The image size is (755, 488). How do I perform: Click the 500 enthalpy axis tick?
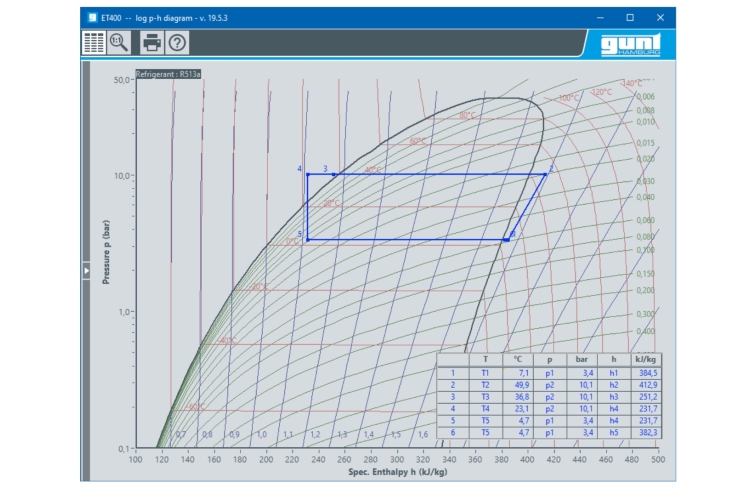(658, 460)
